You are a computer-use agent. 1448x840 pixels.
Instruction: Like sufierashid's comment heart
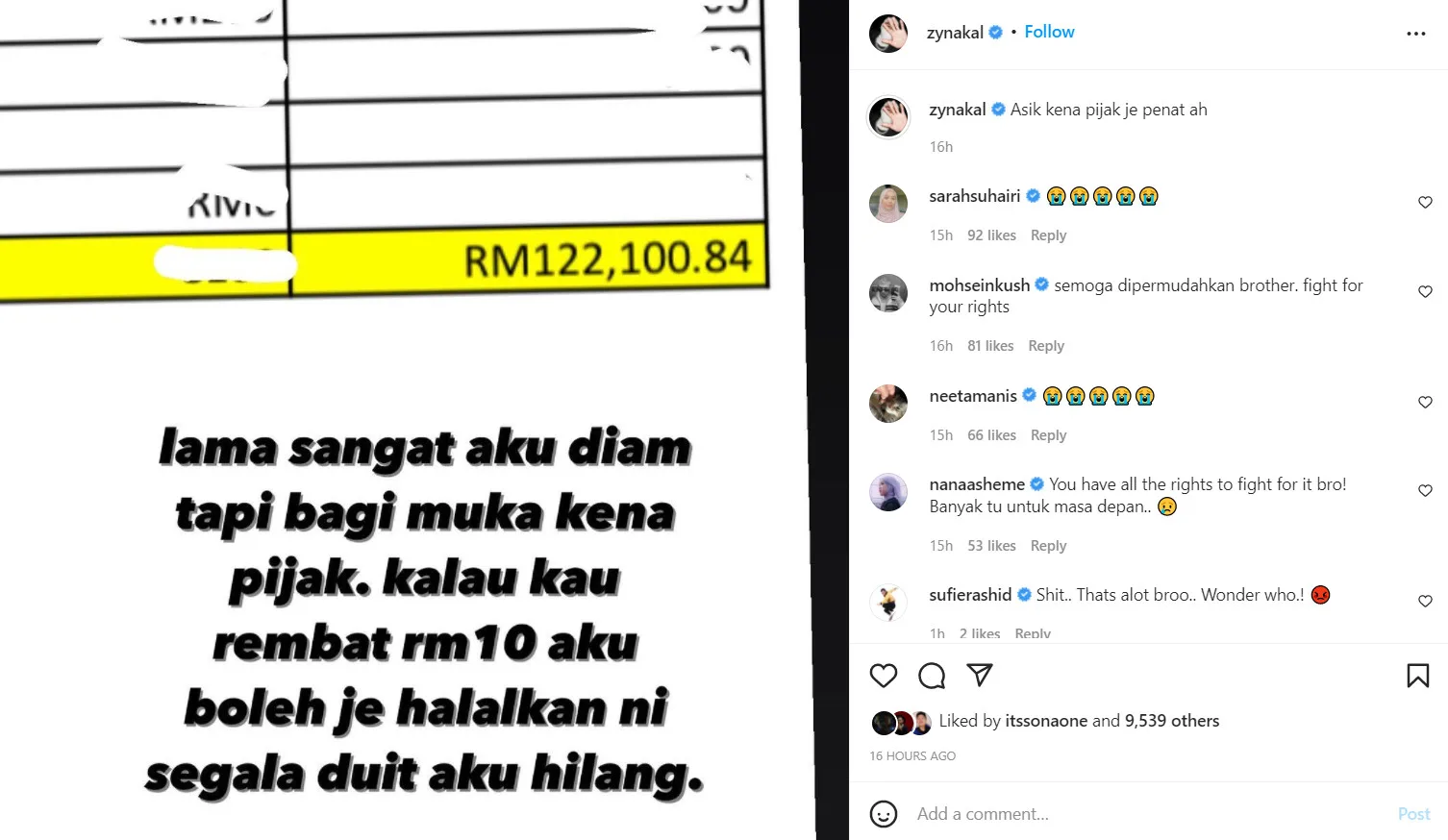(1426, 601)
